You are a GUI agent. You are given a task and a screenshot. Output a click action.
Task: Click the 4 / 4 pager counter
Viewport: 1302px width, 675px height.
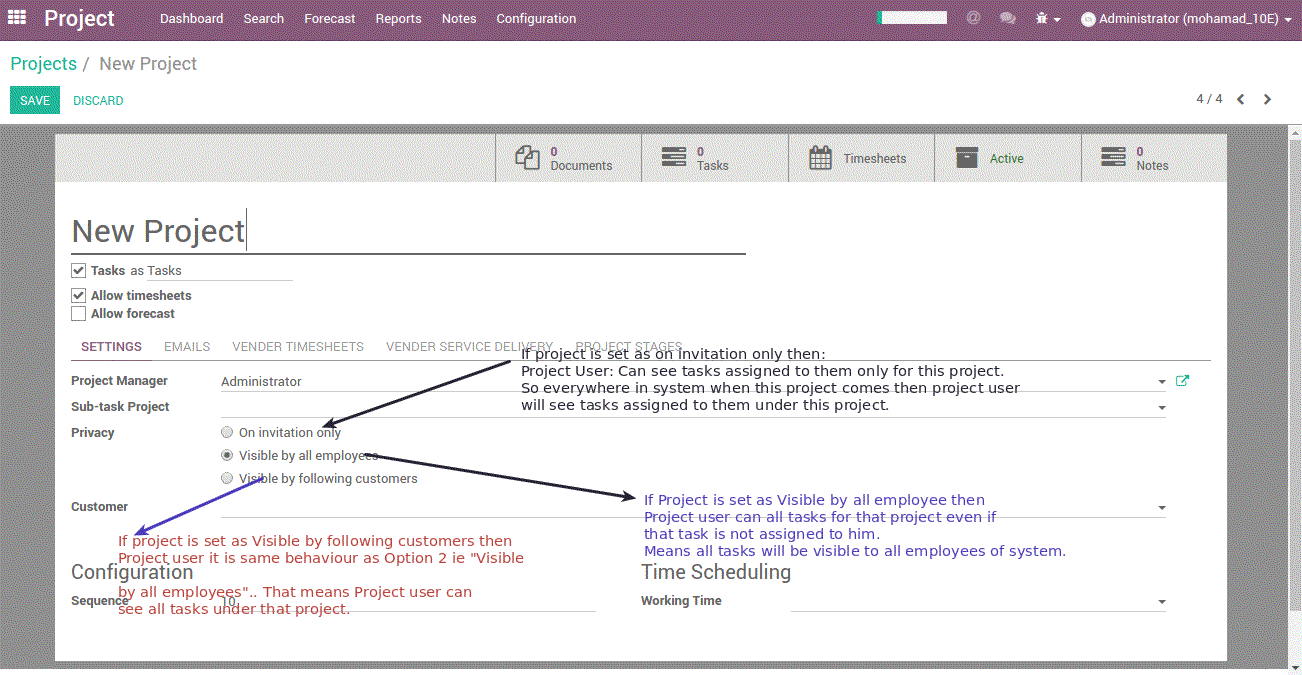1209,99
